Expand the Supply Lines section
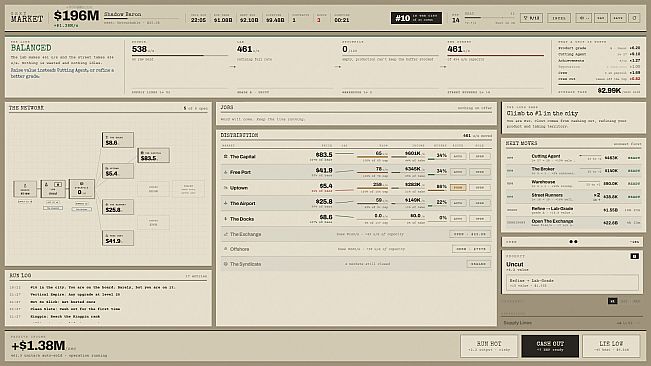651x366 pixels. (x=573, y=323)
